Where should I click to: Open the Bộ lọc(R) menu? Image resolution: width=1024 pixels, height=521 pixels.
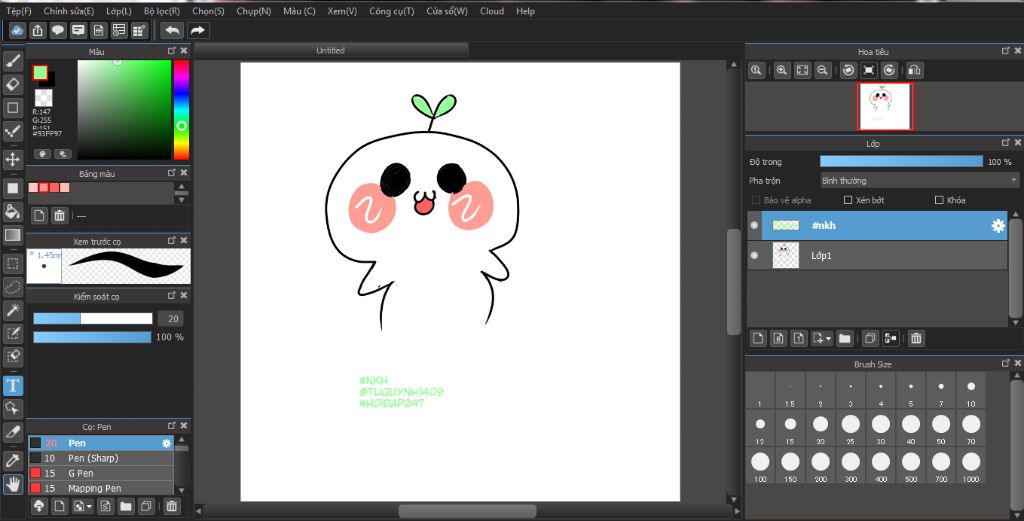click(x=162, y=11)
